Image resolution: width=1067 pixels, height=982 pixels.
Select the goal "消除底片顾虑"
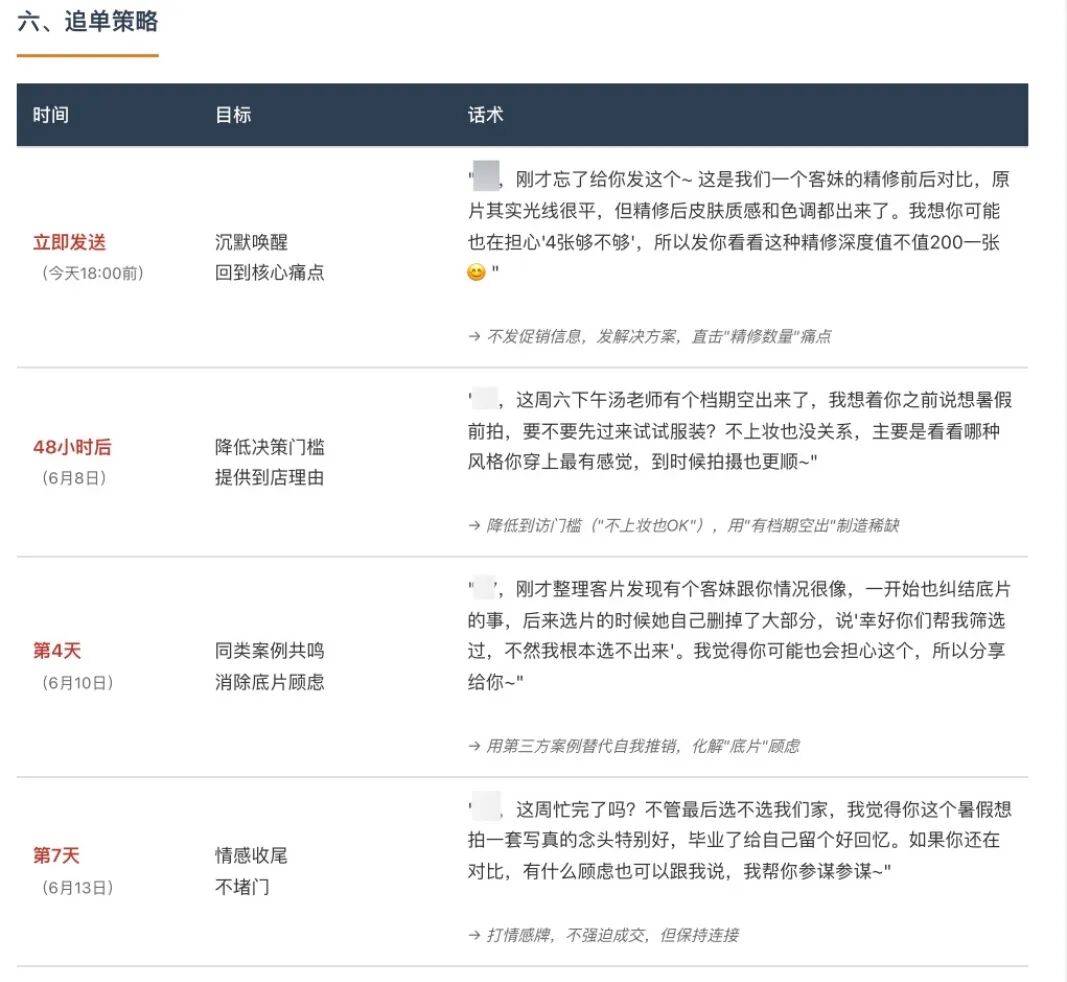tap(269, 682)
